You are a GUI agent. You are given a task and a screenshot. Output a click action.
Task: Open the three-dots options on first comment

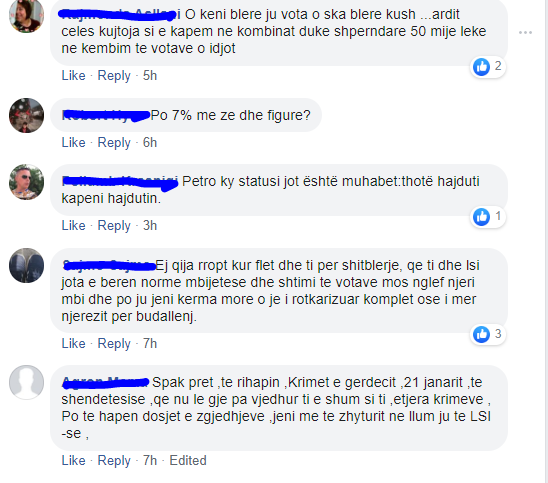[x=525, y=33]
